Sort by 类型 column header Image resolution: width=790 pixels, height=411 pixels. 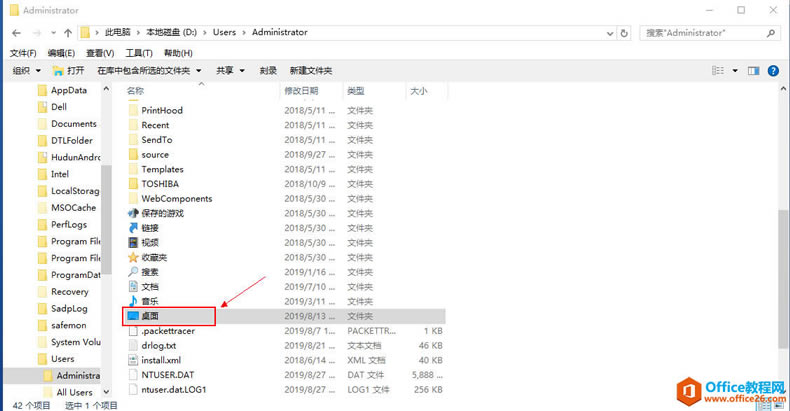356,91
